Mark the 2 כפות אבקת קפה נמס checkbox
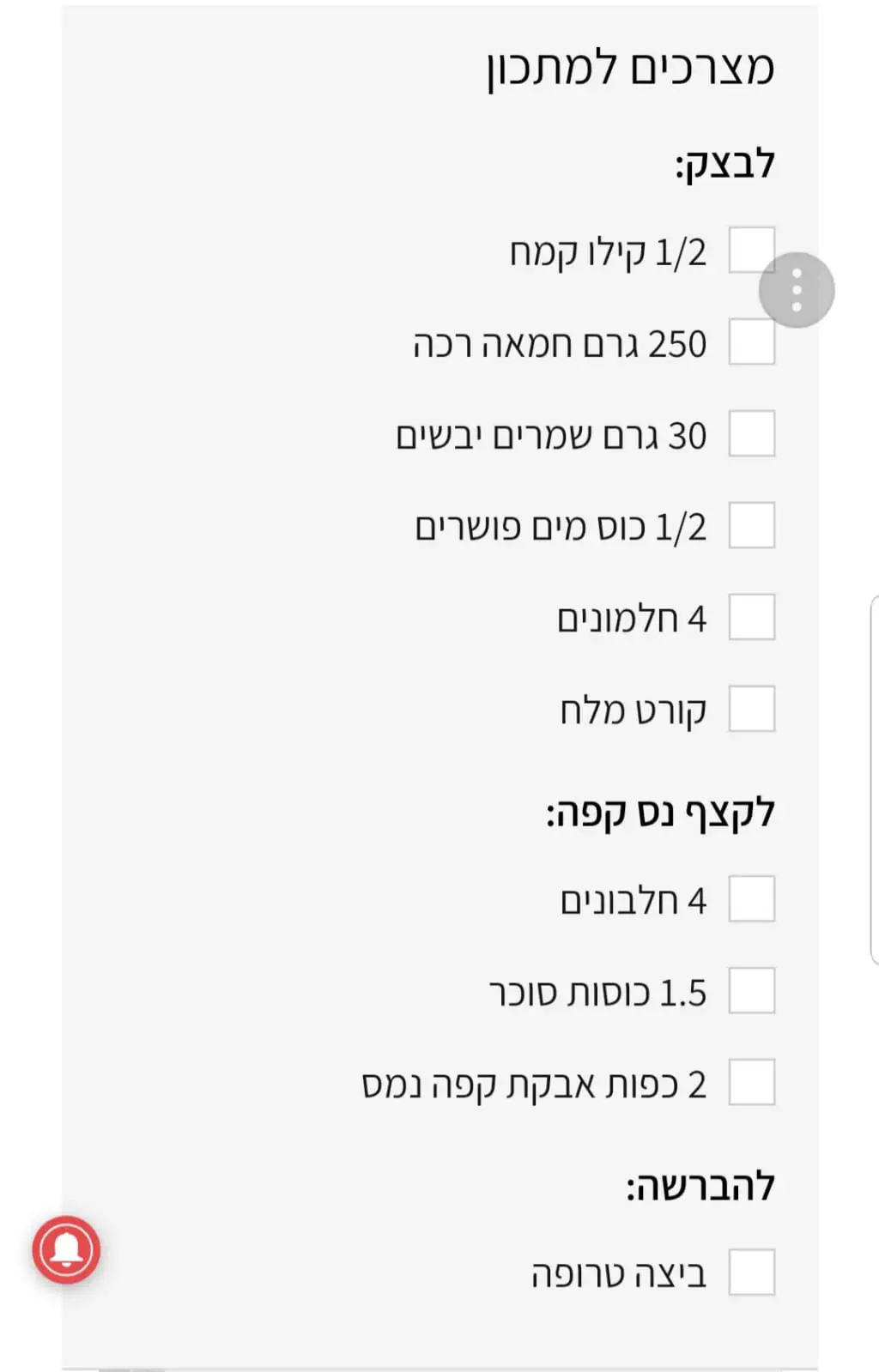 tap(751, 1083)
